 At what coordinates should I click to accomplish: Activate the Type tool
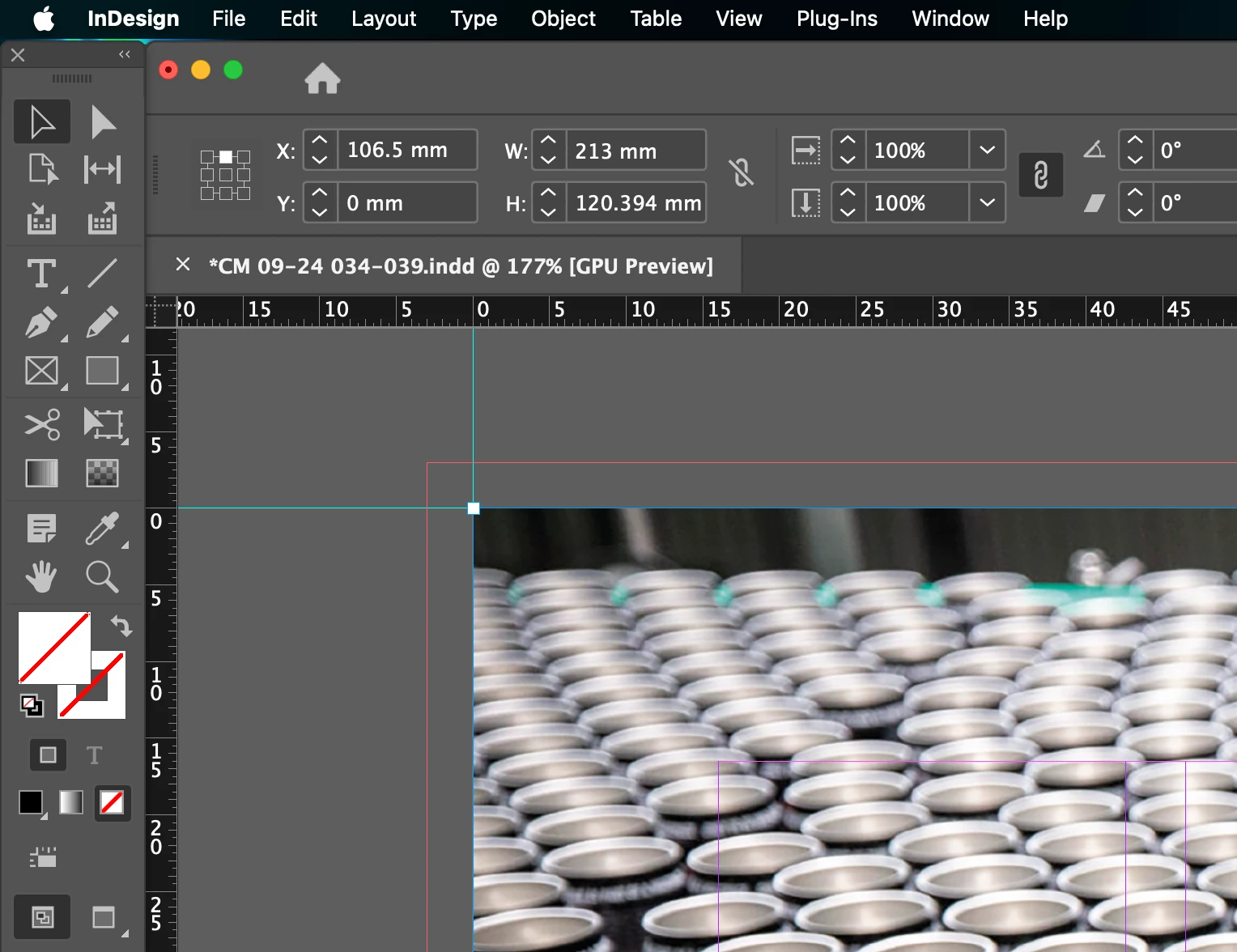click(42, 274)
